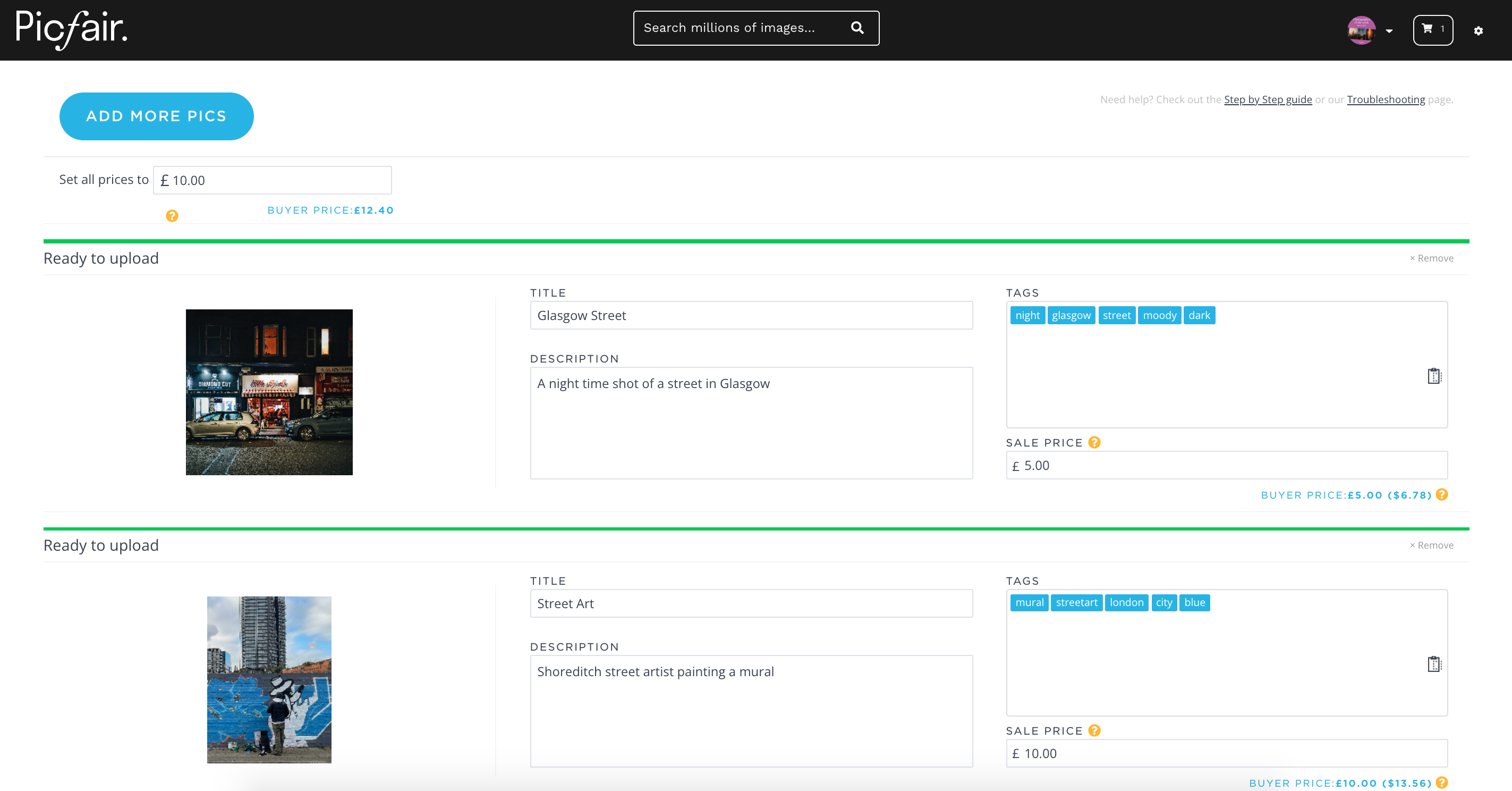Click the street art mural thumbnail
Viewport: 1512px width, 791px height.
click(269, 680)
